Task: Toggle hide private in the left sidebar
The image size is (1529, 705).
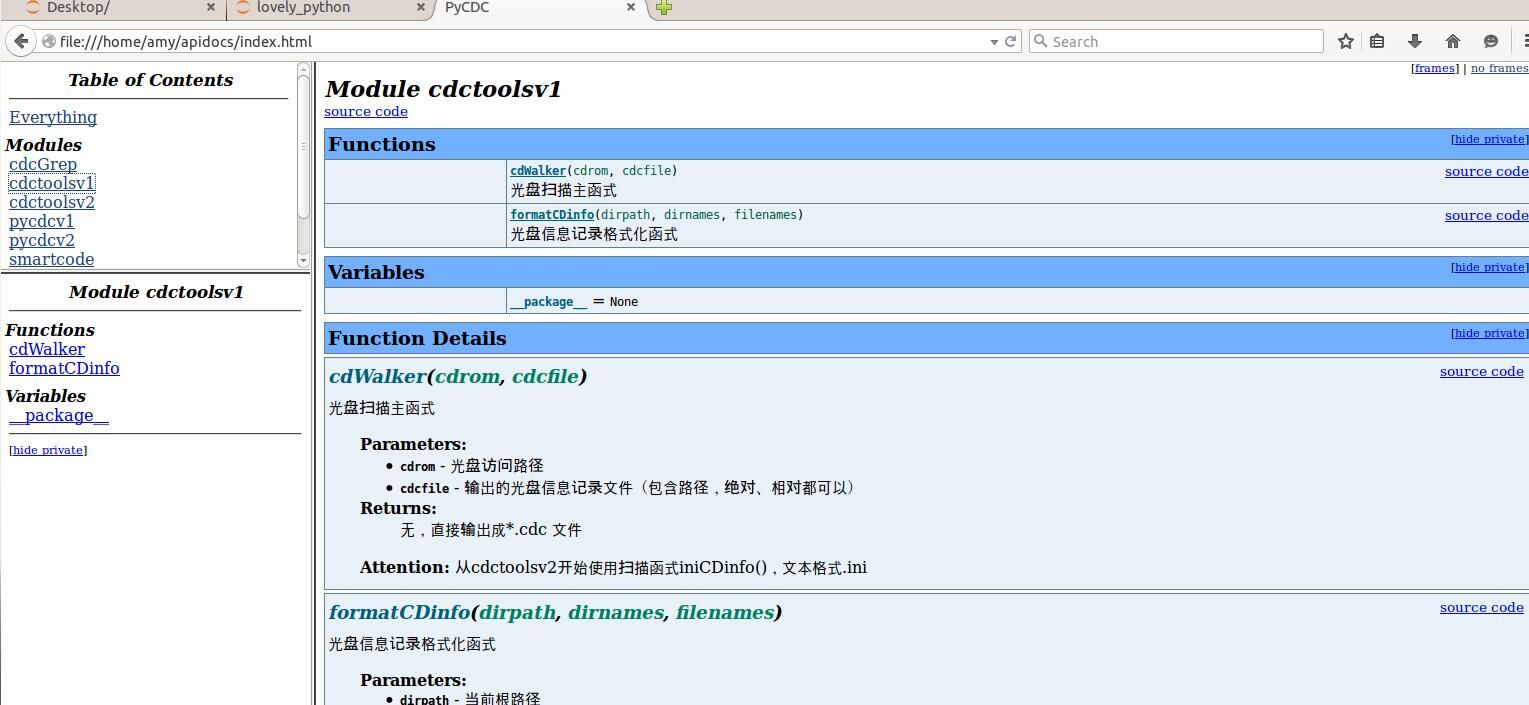Action: click(x=48, y=450)
